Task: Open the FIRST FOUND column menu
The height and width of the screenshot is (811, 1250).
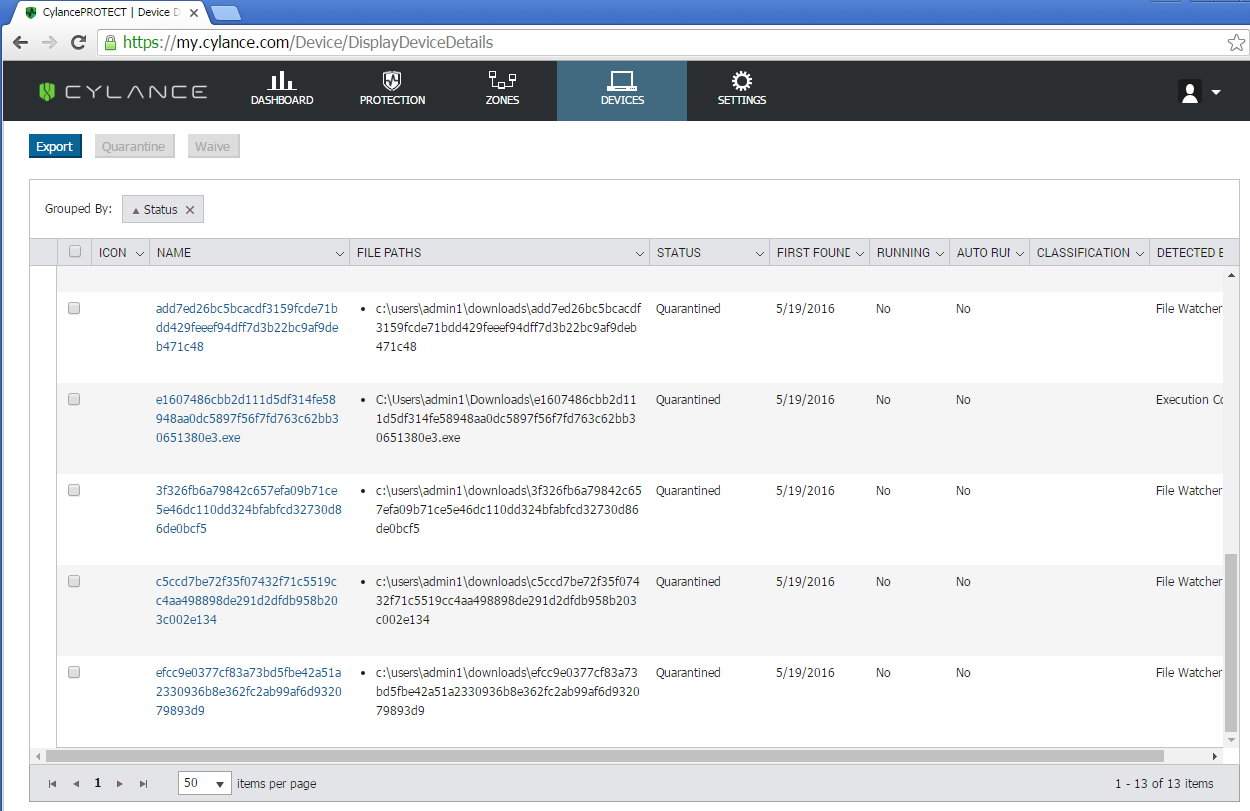Action: [859, 254]
